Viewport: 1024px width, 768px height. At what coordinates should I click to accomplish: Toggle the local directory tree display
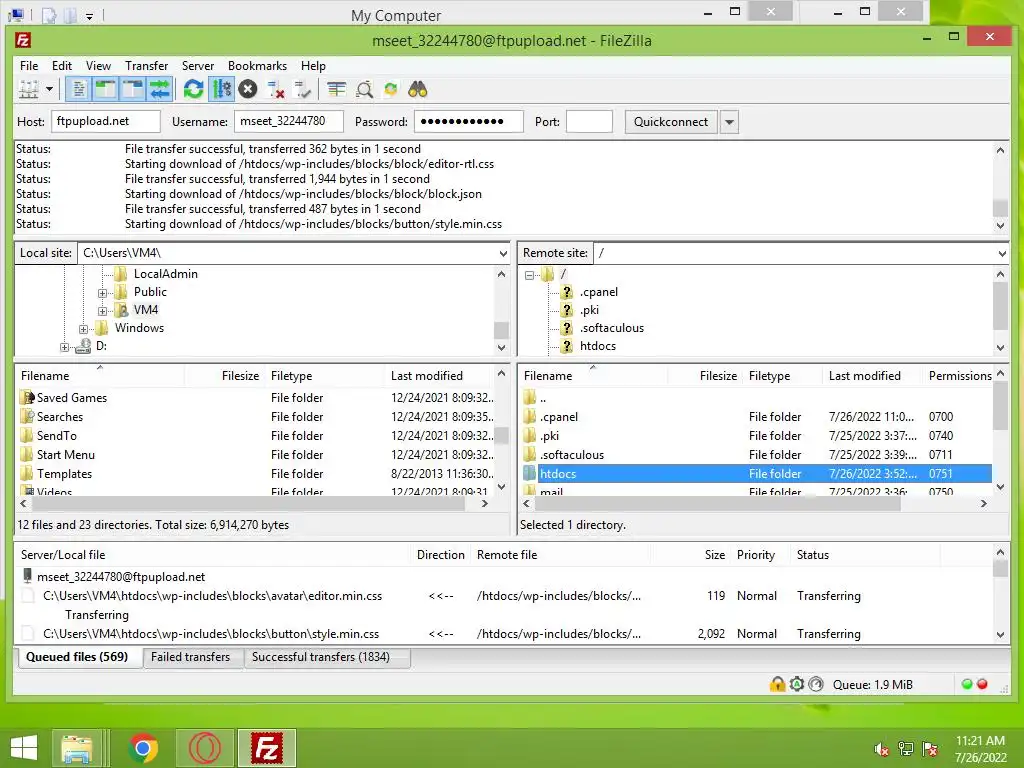(x=105, y=89)
